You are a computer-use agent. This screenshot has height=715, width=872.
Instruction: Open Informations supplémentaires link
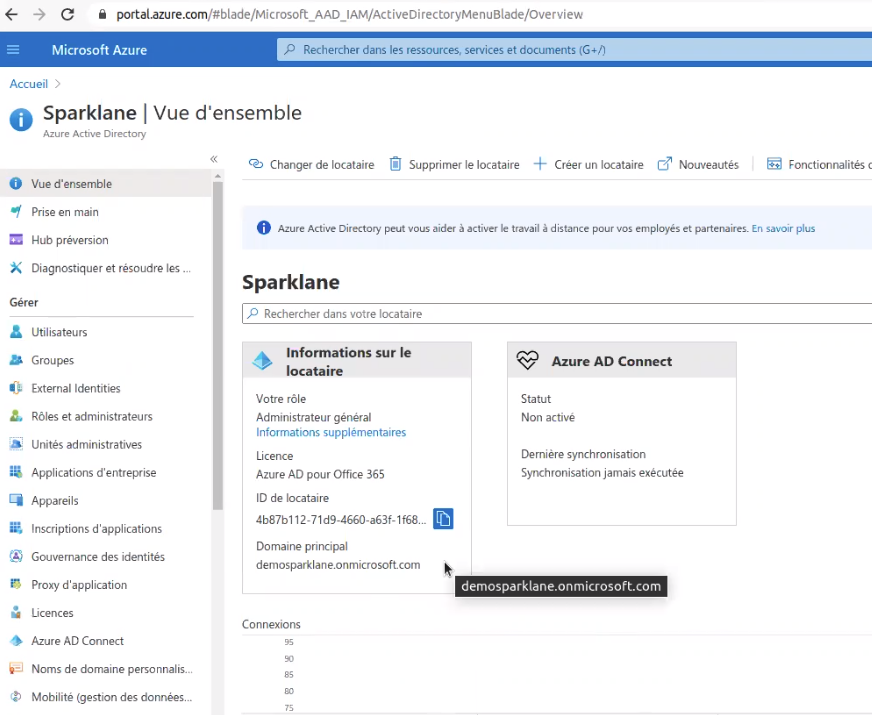tap(331, 432)
